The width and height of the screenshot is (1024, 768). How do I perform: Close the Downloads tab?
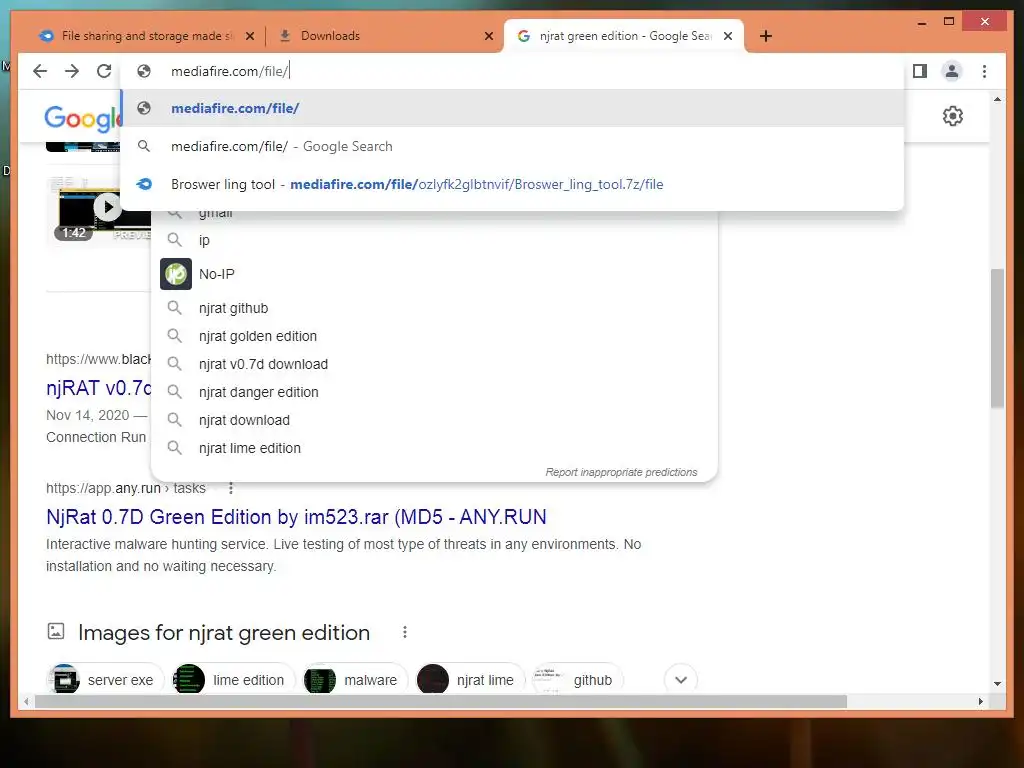click(488, 36)
